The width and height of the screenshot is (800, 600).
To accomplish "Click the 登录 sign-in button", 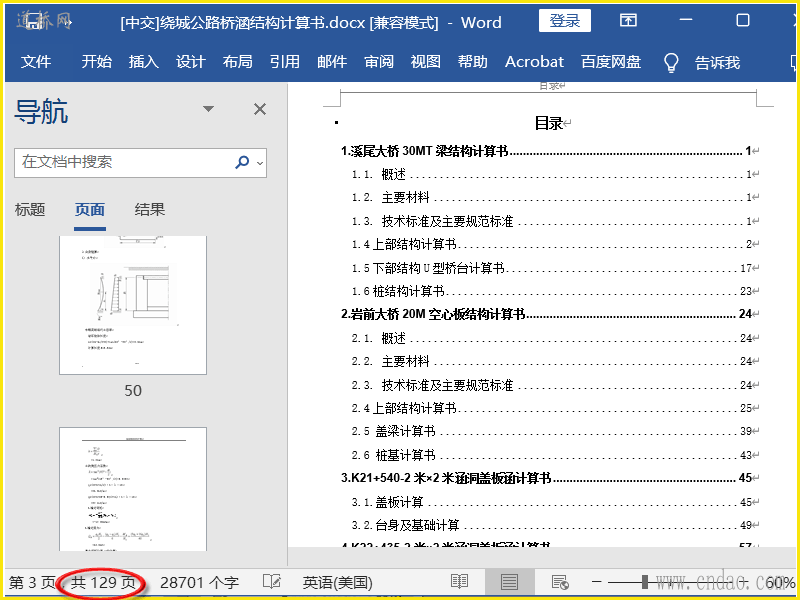I will tap(565, 21).
